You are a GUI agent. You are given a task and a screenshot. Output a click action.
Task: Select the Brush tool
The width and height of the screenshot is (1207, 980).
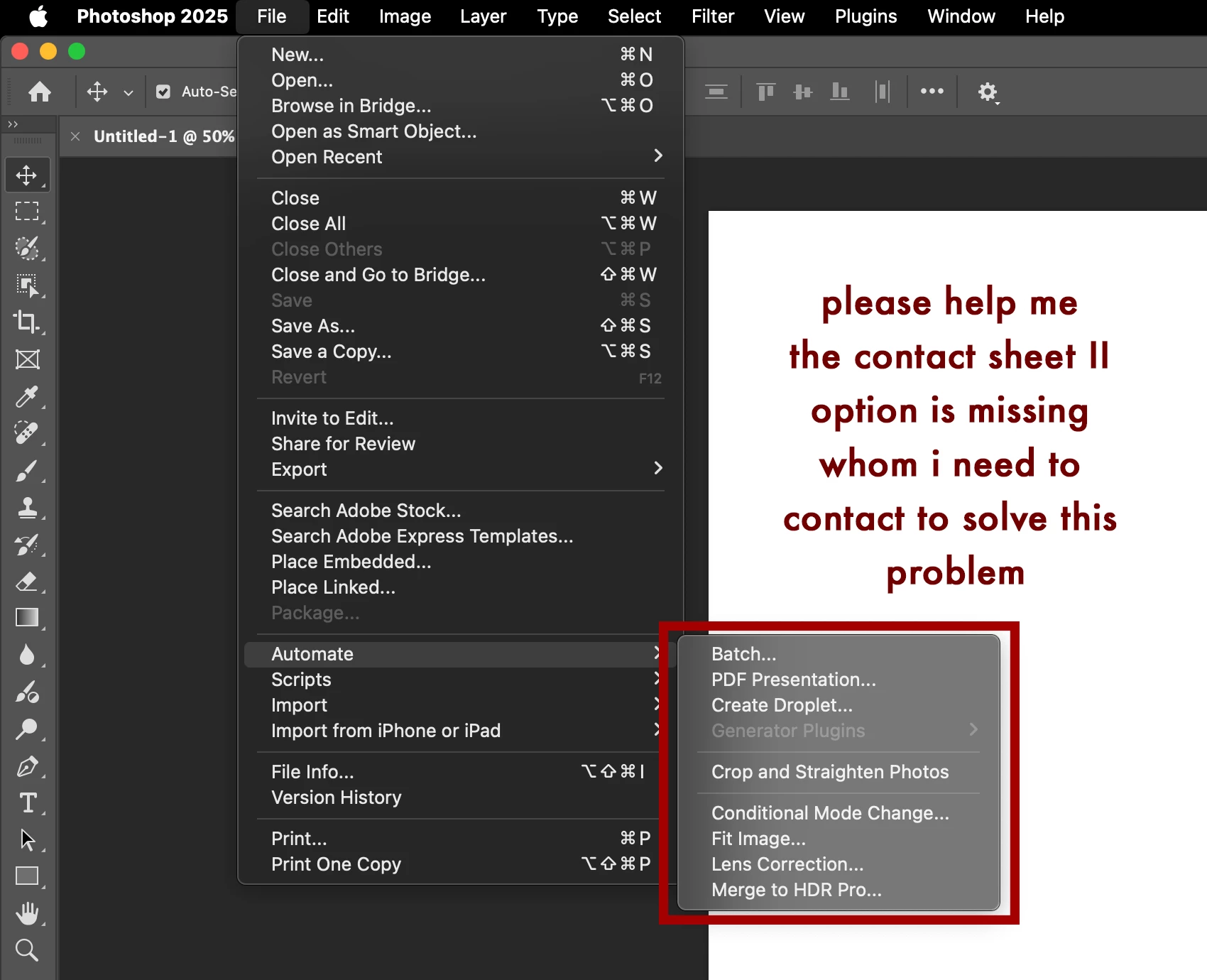click(x=27, y=470)
